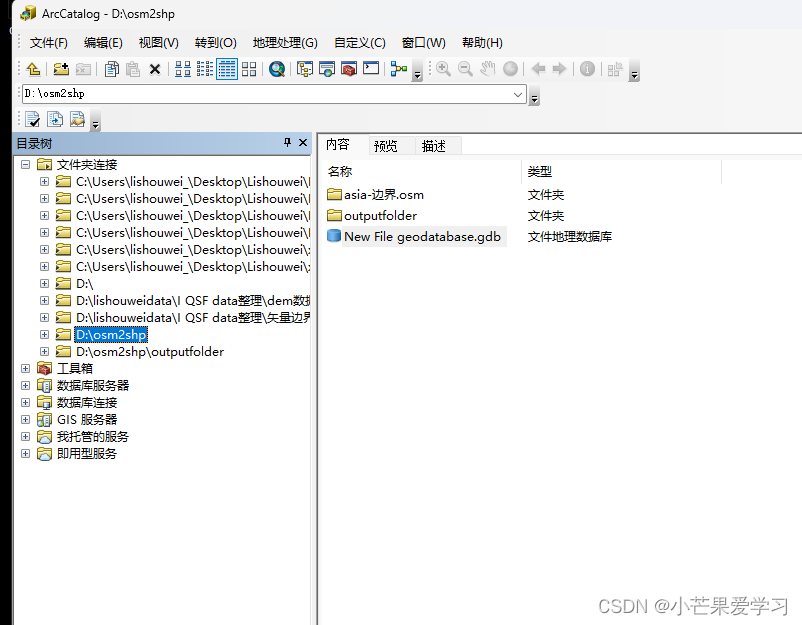Image resolution: width=802 pixels, height=625 pixels.
Task: Close the 目录树 panel
Action: tap(303, 143)
